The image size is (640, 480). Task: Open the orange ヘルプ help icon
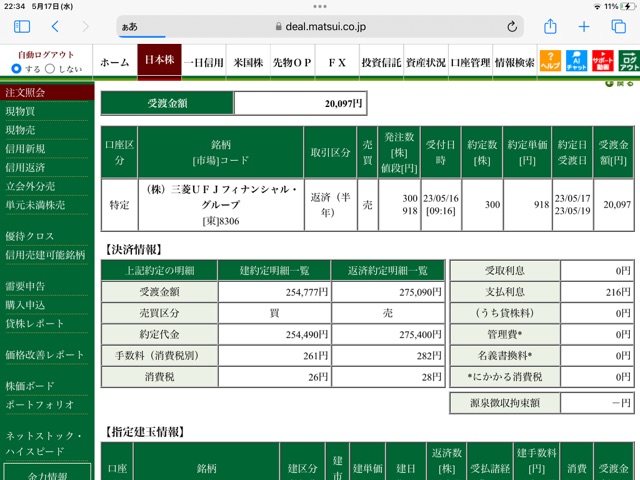click(550, 61)
